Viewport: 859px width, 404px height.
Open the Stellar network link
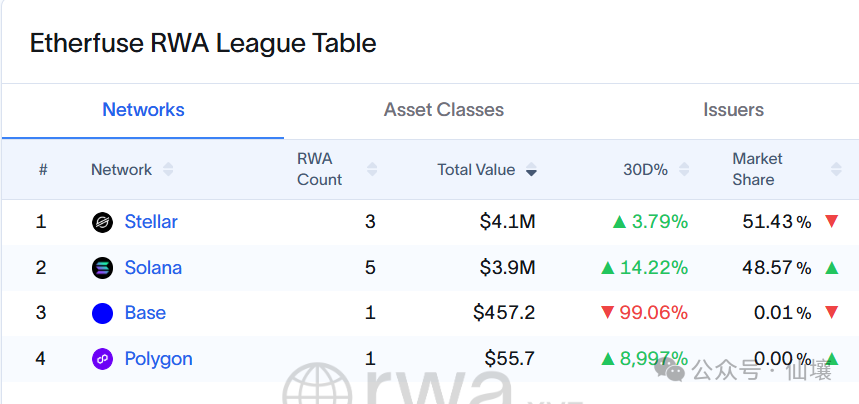pos(151,222)
